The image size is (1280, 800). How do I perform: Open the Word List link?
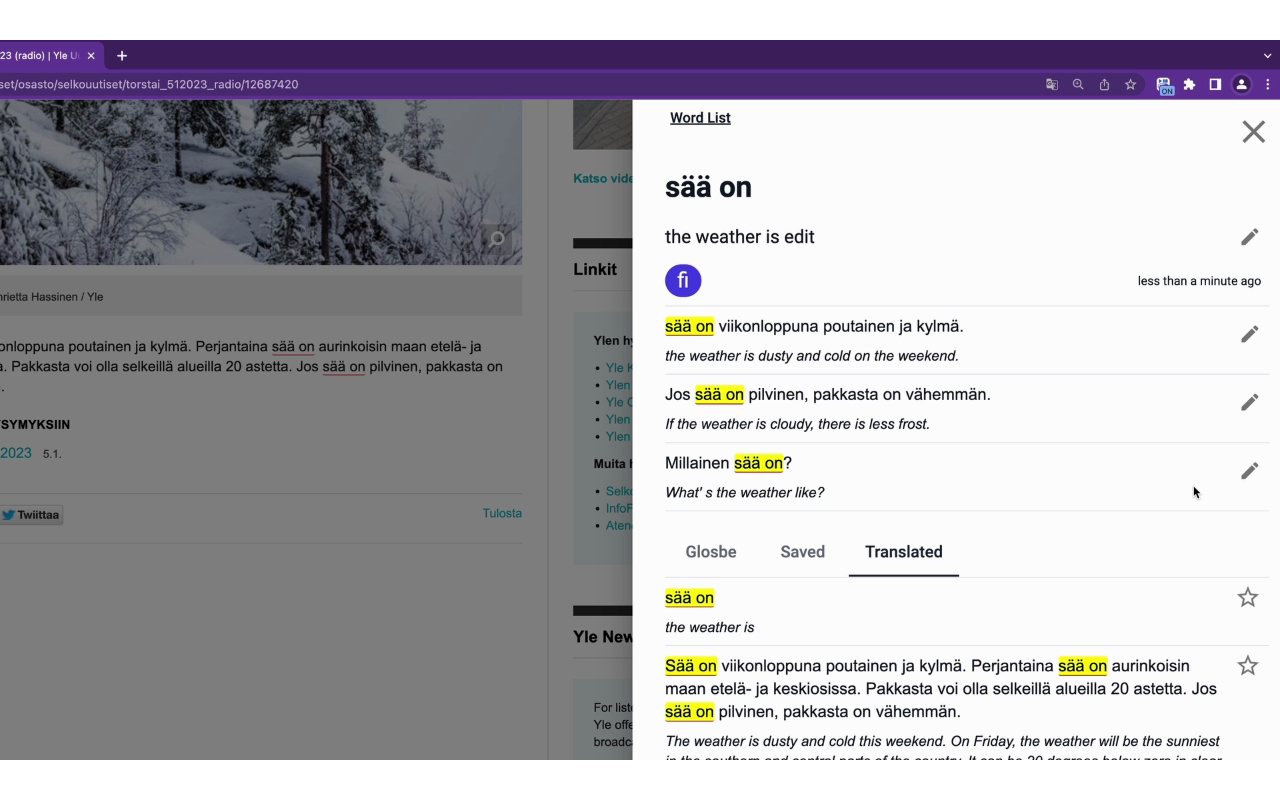[x=700, y=118]
